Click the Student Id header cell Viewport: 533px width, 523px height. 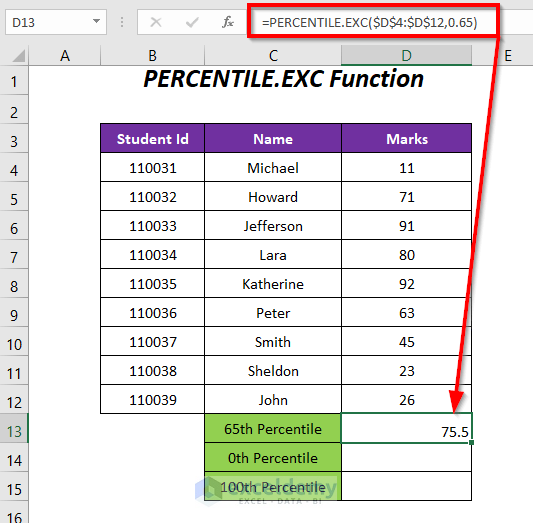point(153,139)
